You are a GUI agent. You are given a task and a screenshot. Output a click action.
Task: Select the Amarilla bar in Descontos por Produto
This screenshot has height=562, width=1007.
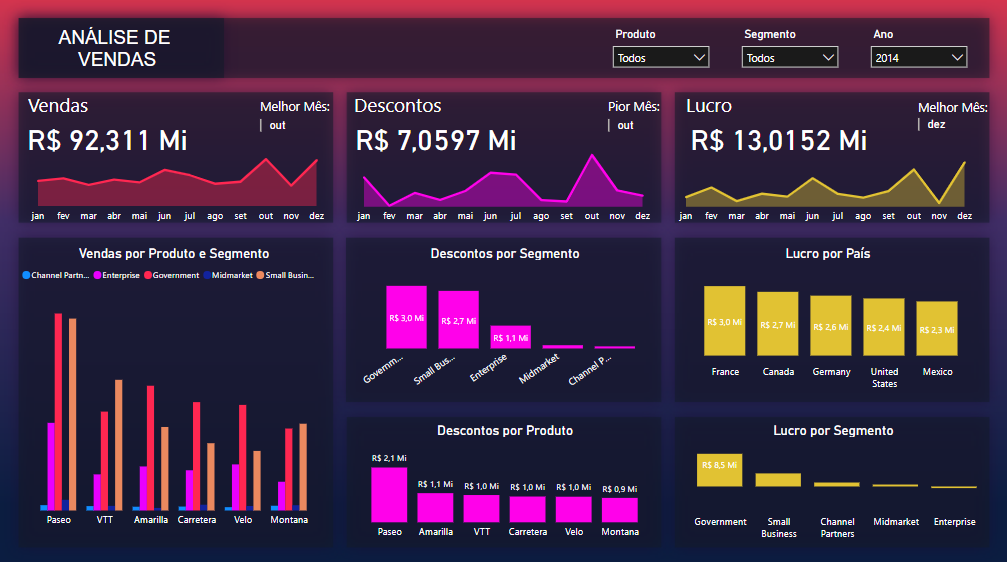(435, 507)
